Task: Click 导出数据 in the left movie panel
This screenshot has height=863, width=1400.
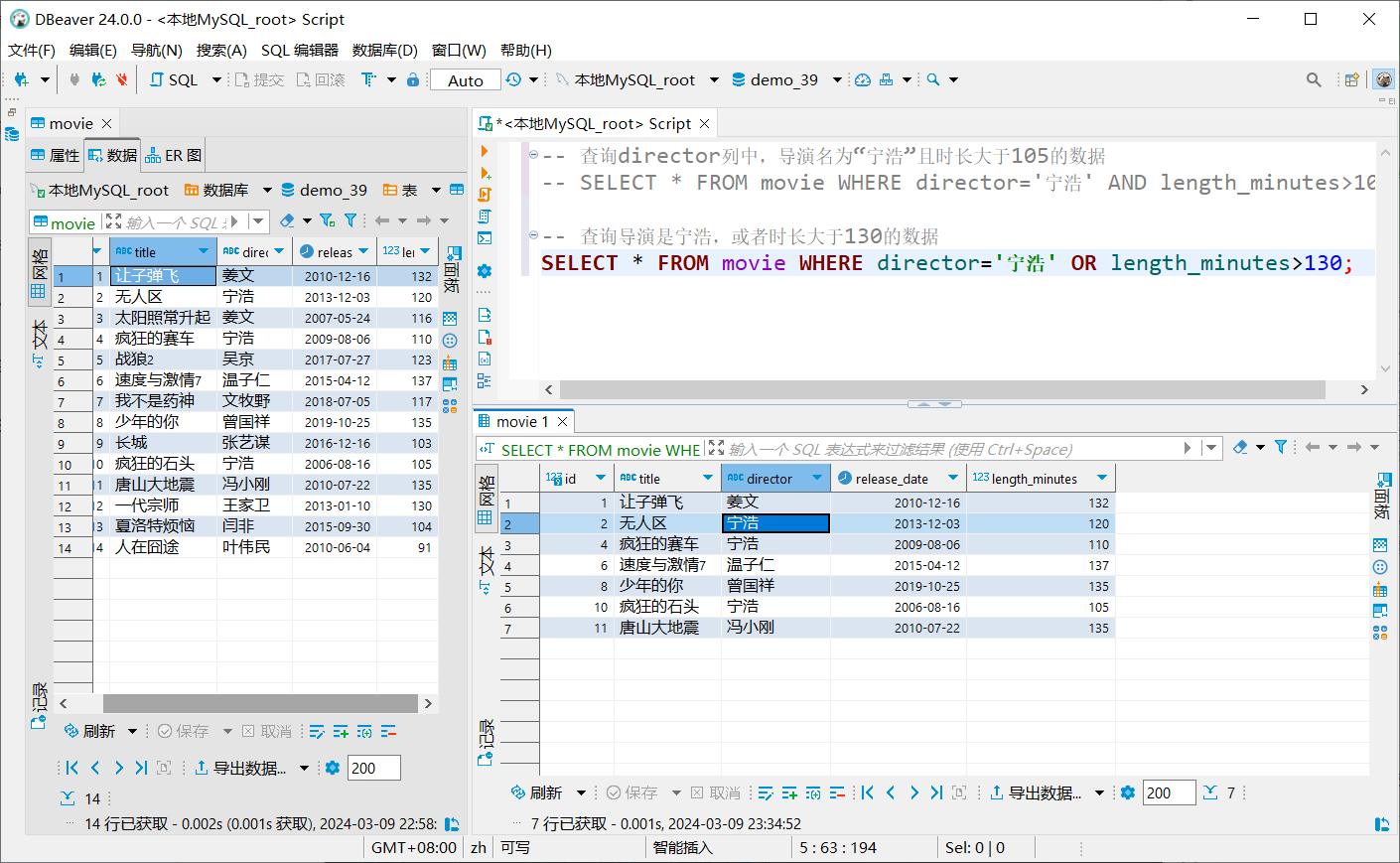Action: tap(240, 768)
